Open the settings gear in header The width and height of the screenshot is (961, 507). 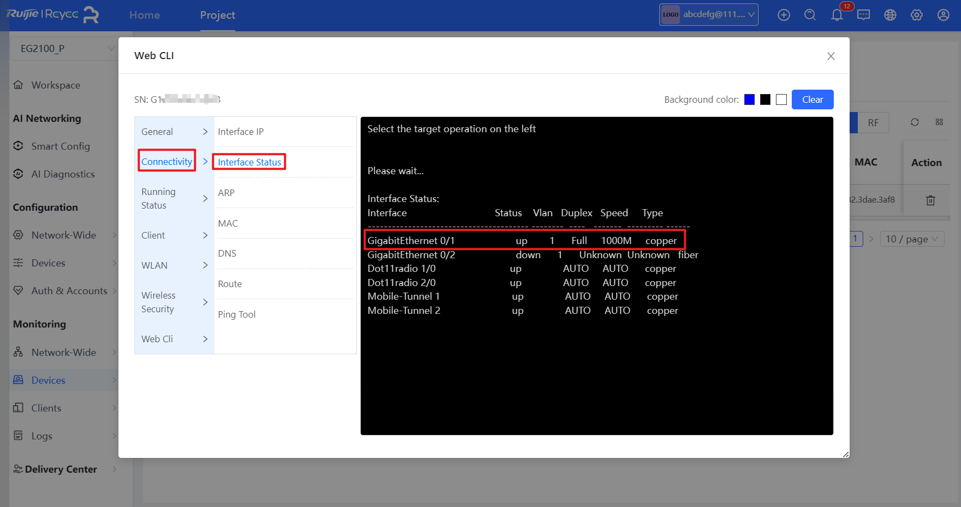tap(916, 16)
